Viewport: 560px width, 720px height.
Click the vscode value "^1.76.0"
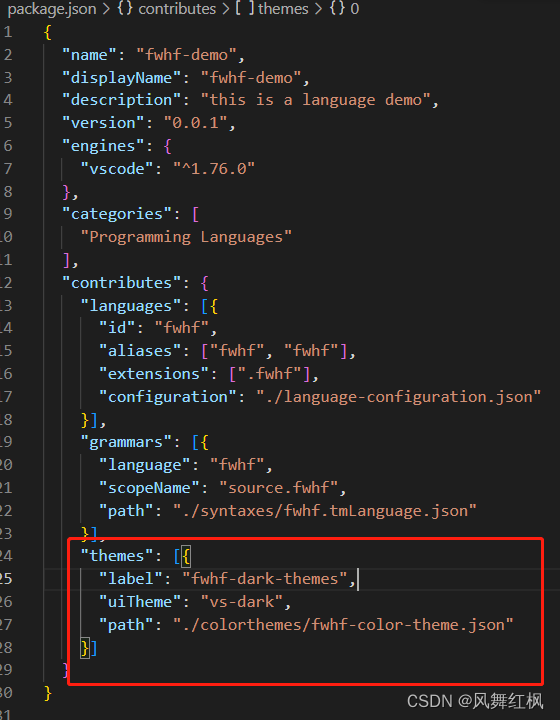214,169
